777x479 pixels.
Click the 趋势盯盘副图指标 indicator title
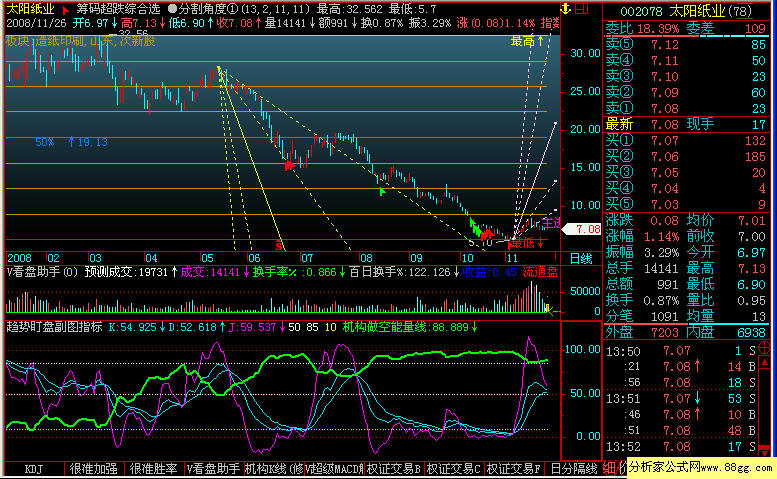(x=55, y=326)
